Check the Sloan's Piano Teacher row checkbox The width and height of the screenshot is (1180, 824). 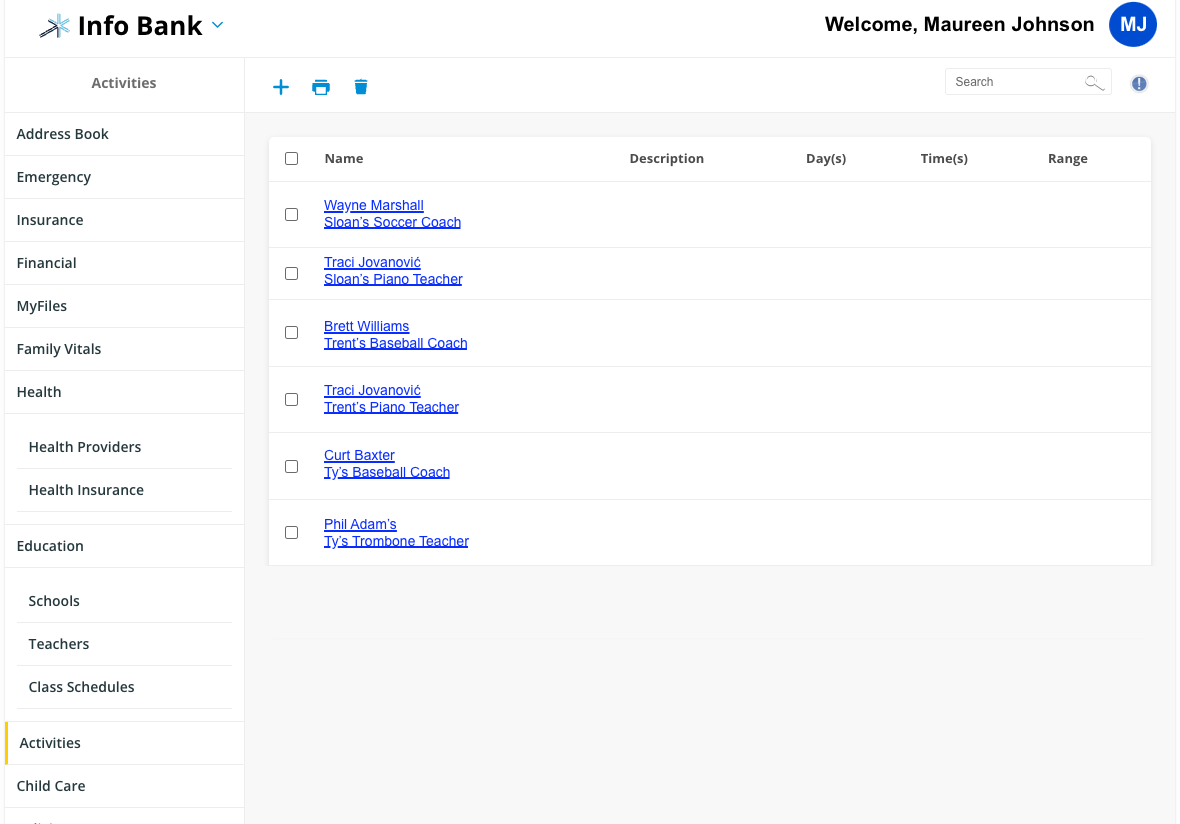tap(291, 273)
